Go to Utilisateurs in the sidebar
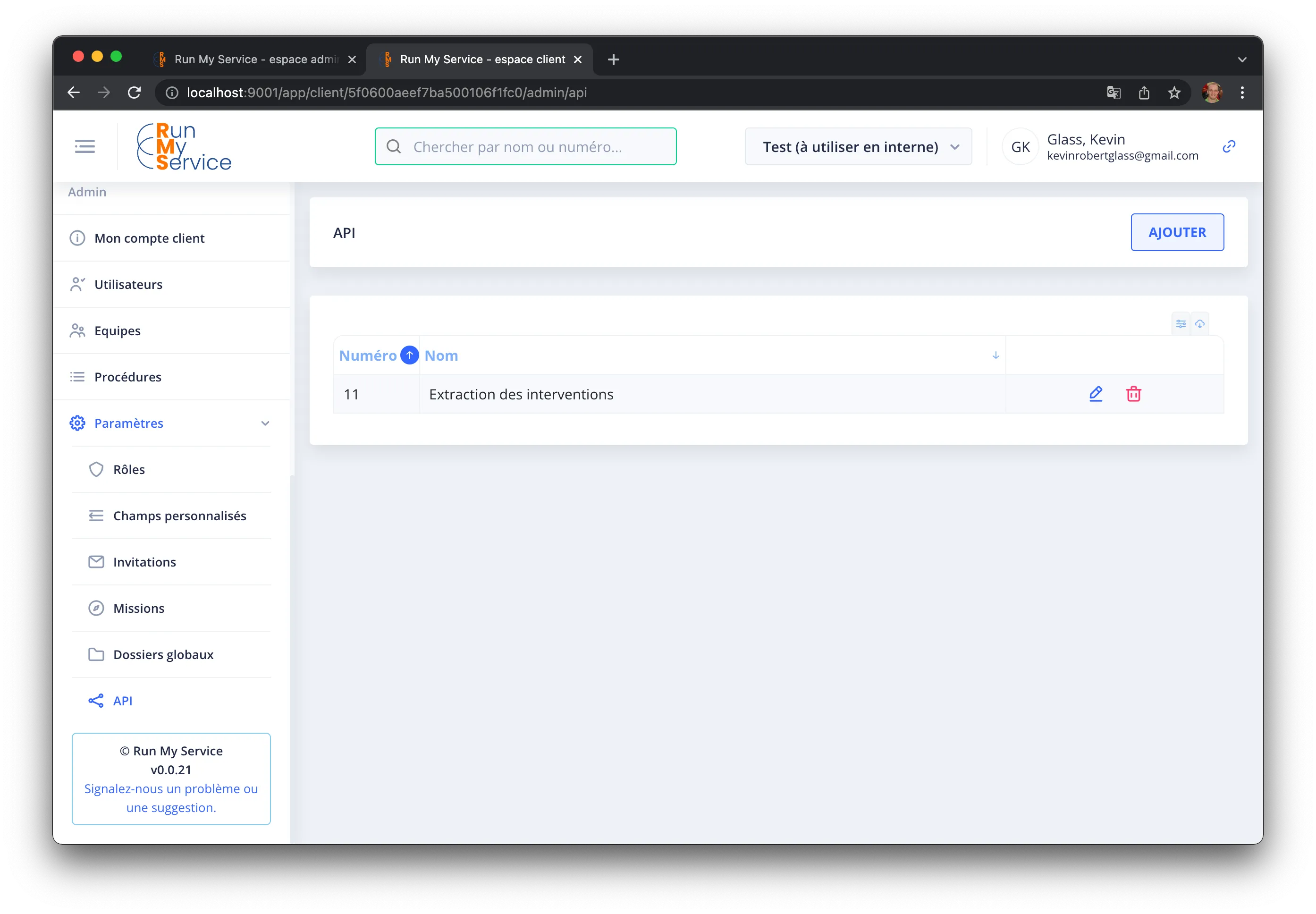The height and width of the screenshot is (914, 1316). click(x=171, y=285)
